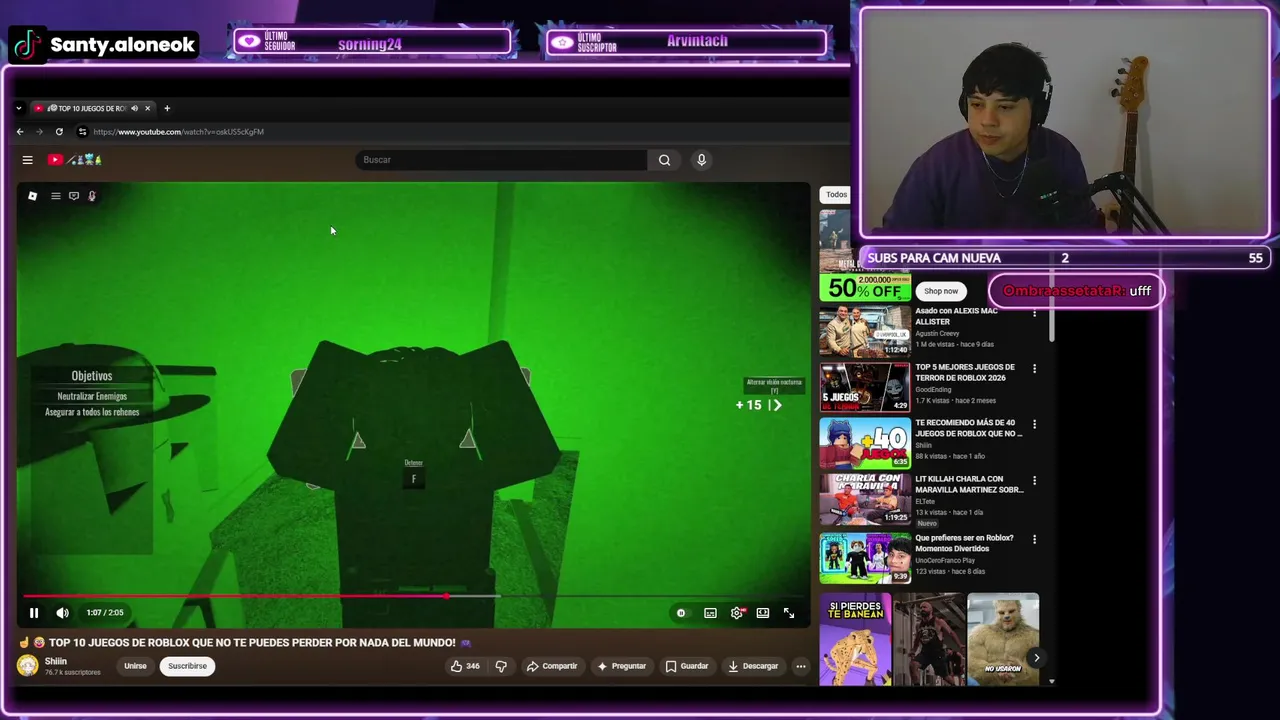Image resolution: width=1280 pixels, height=720 pixels.
Task: Click the Preguntar button
Action: coord(621,666)
